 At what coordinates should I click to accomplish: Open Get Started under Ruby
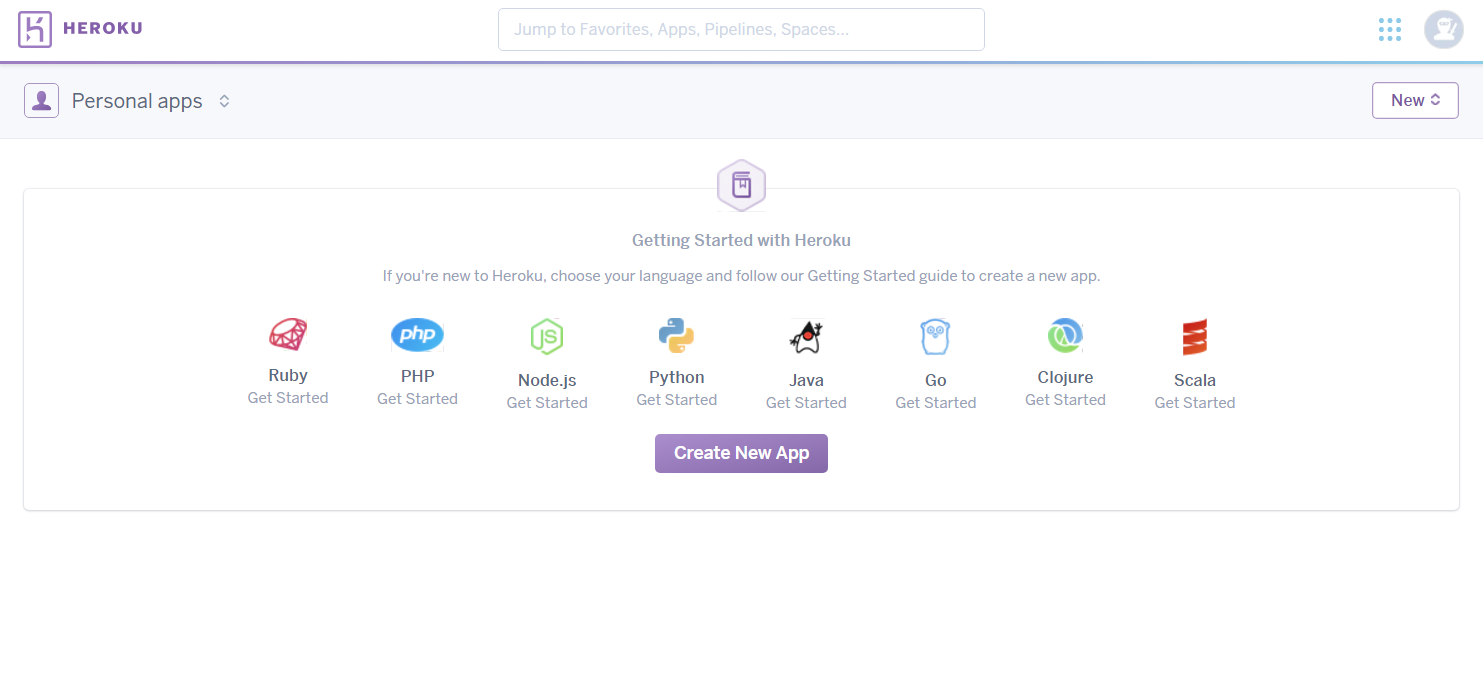[288, 398]
